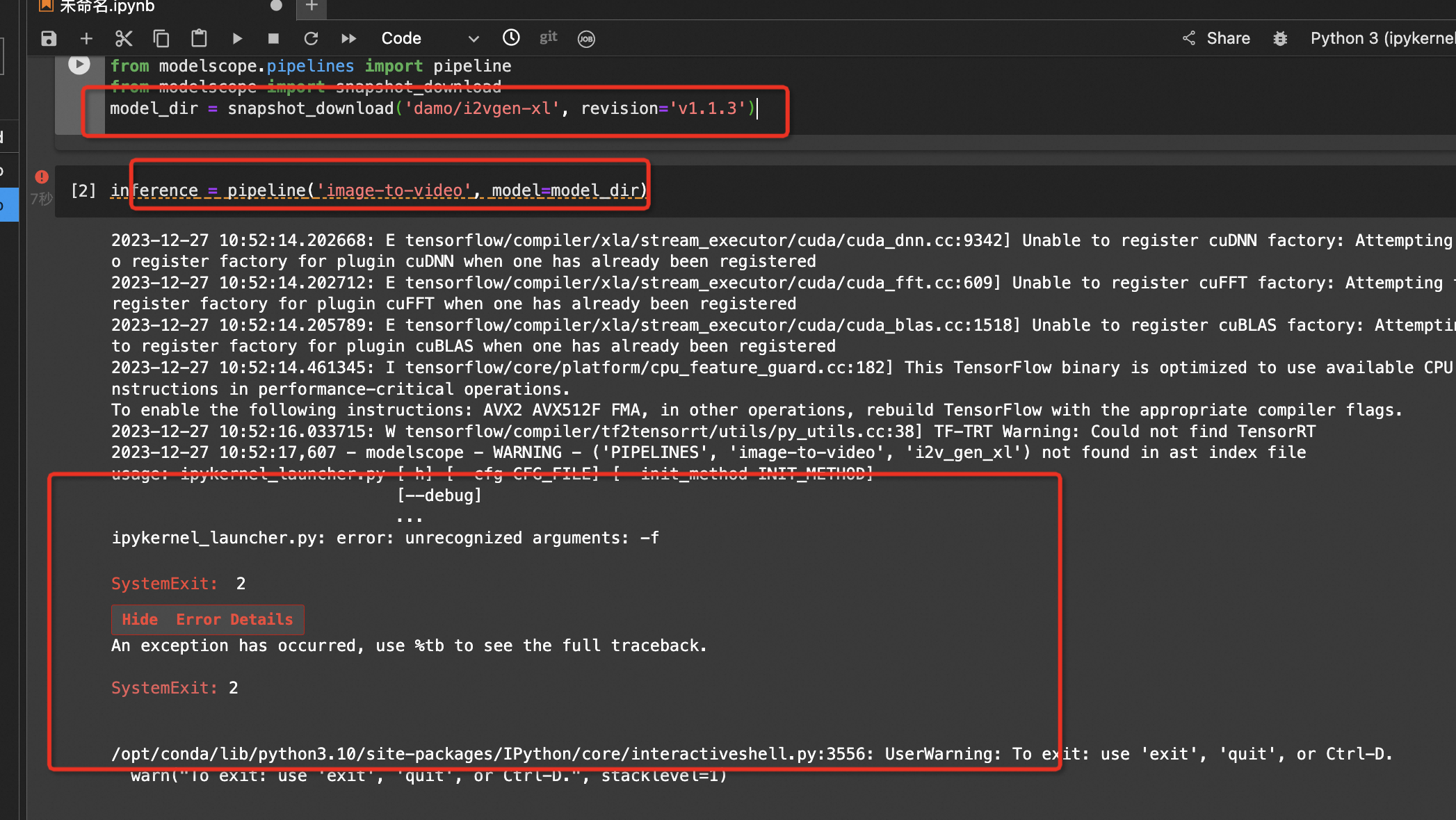Run the selected cell with the play button

point(237,38)
